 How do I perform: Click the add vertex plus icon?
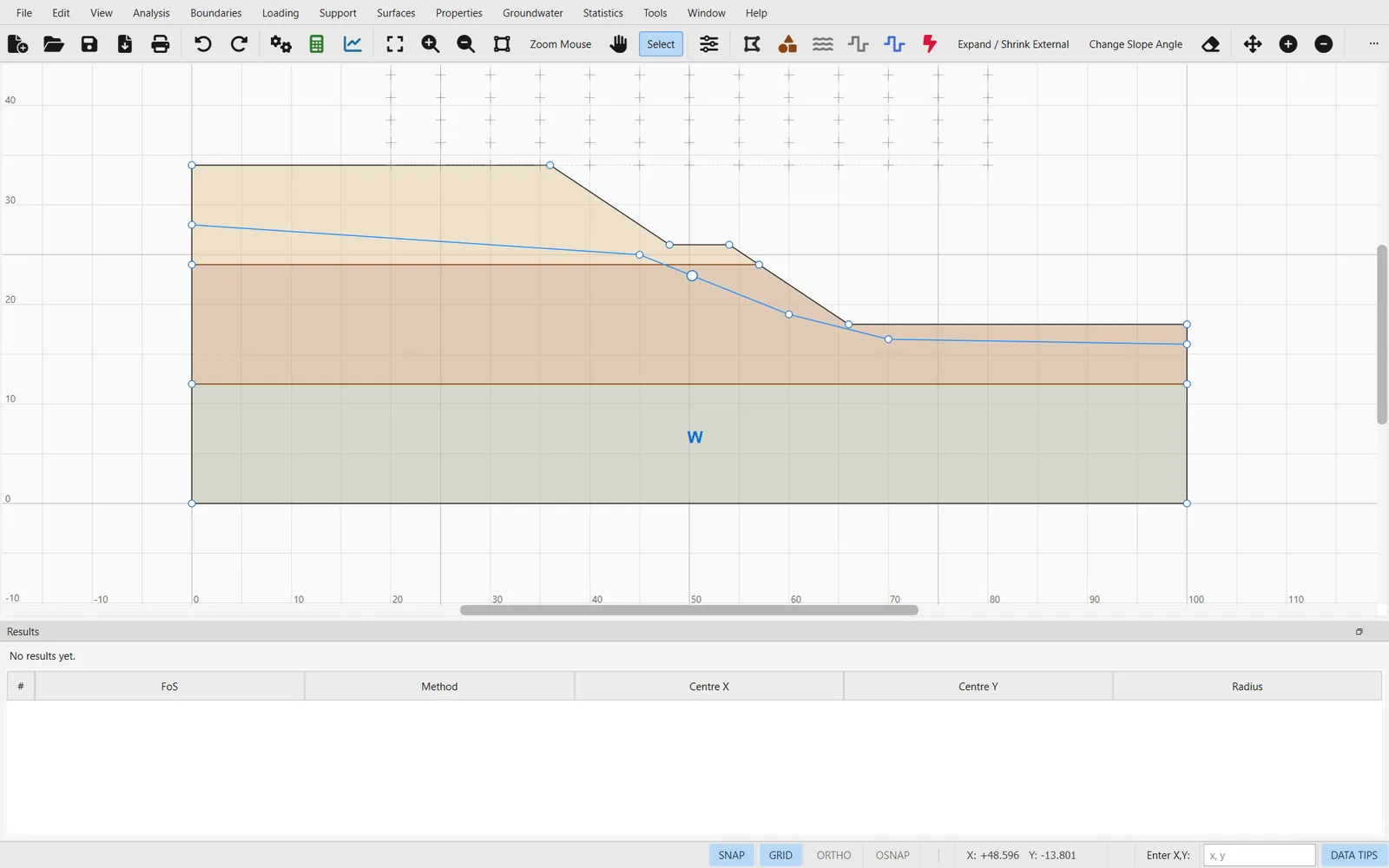(1288, 44)
